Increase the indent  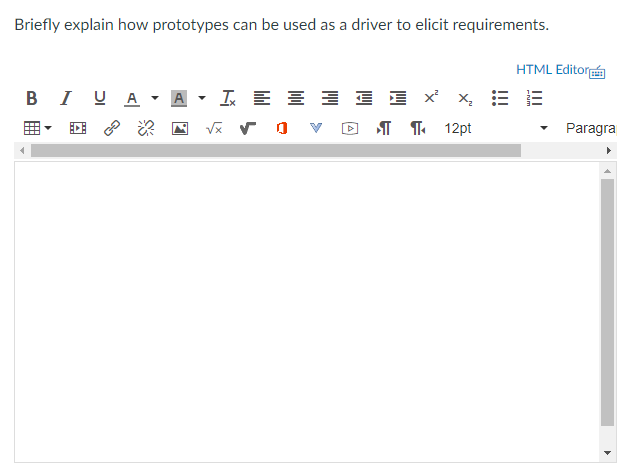tap(398, 98)
